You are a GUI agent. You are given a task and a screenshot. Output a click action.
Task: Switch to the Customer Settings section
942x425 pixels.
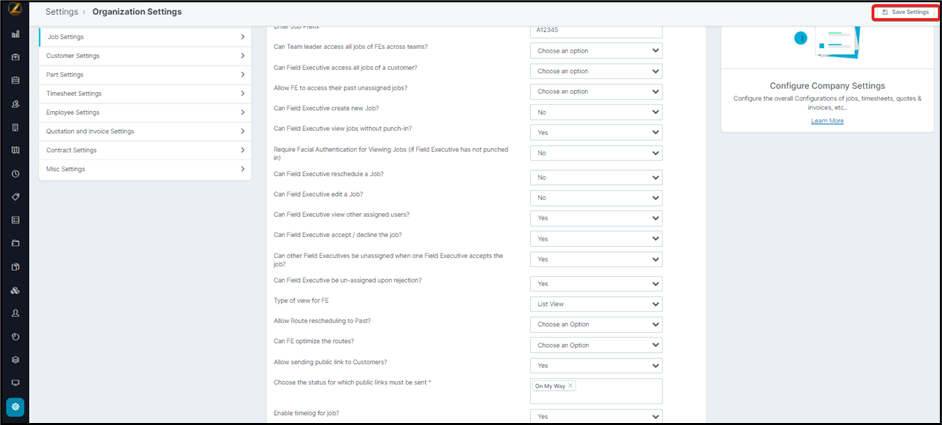point(145,56)
